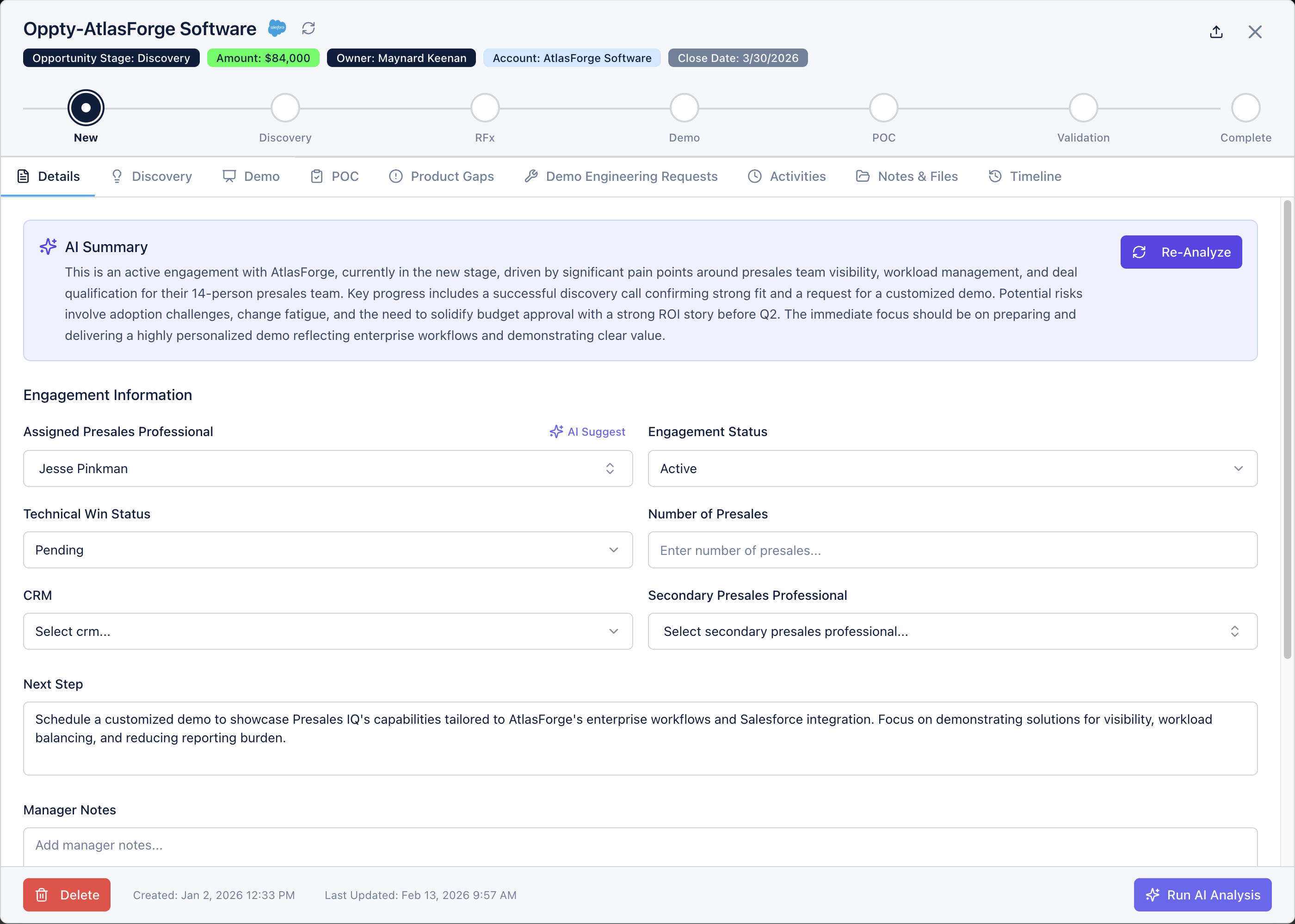The width and height of the screenshot is (1295, 924).
Task: Click the clock icon on the Activities tab
Action: tap(754, 176)
